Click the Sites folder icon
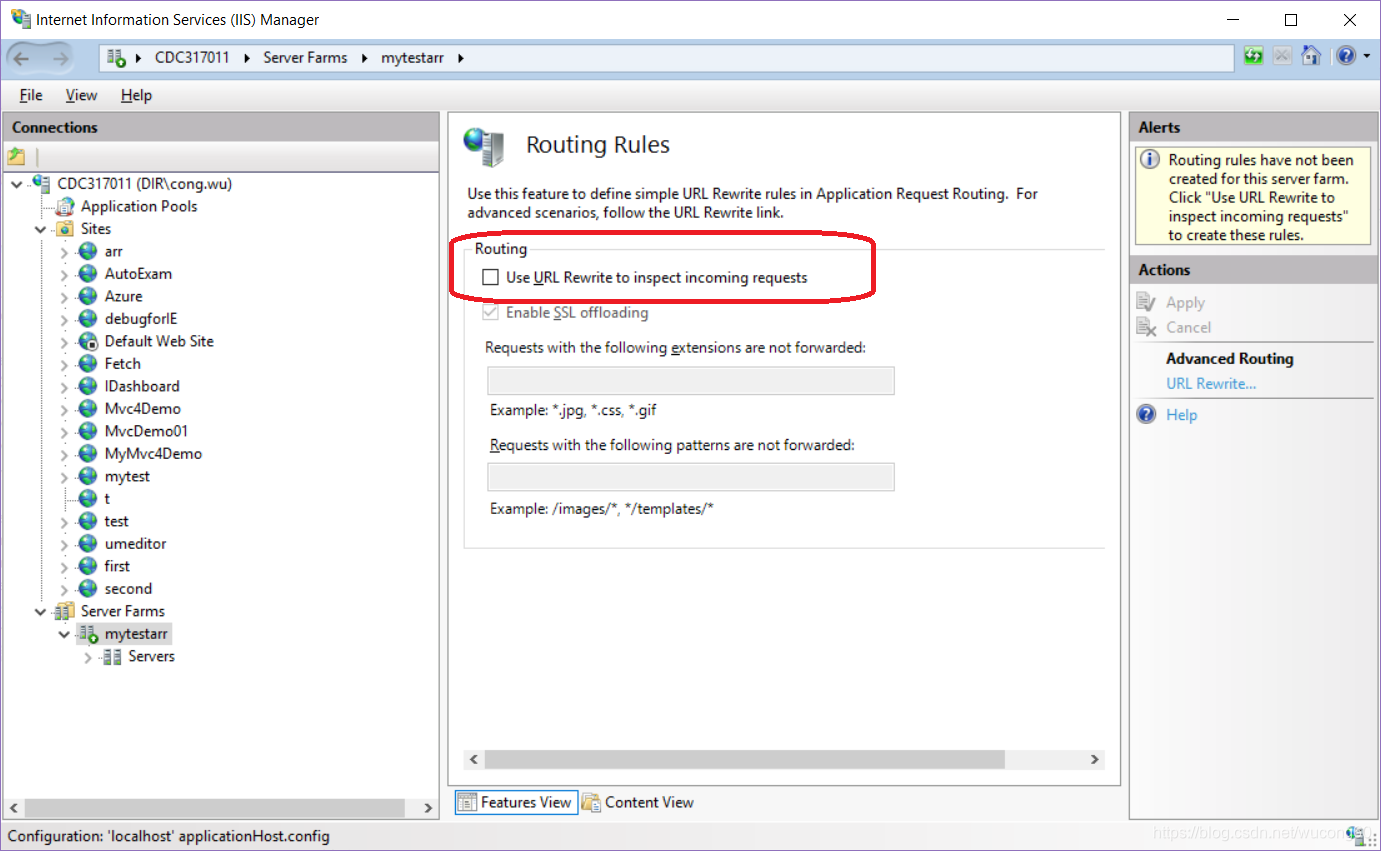 pos(64,229)
